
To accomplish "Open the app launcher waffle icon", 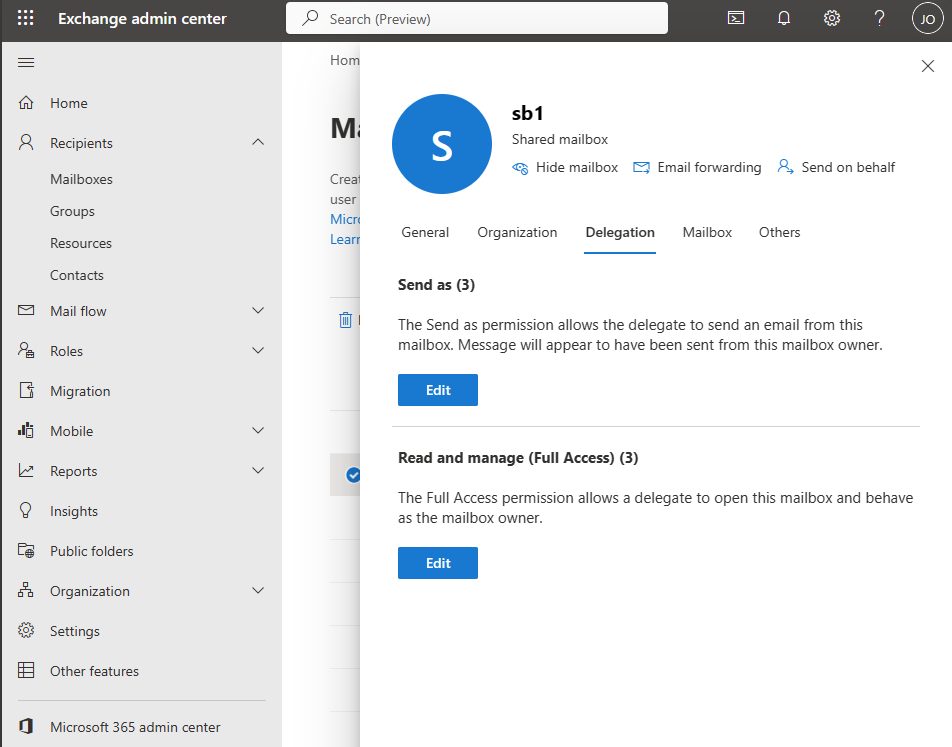I will pos(26,18).
